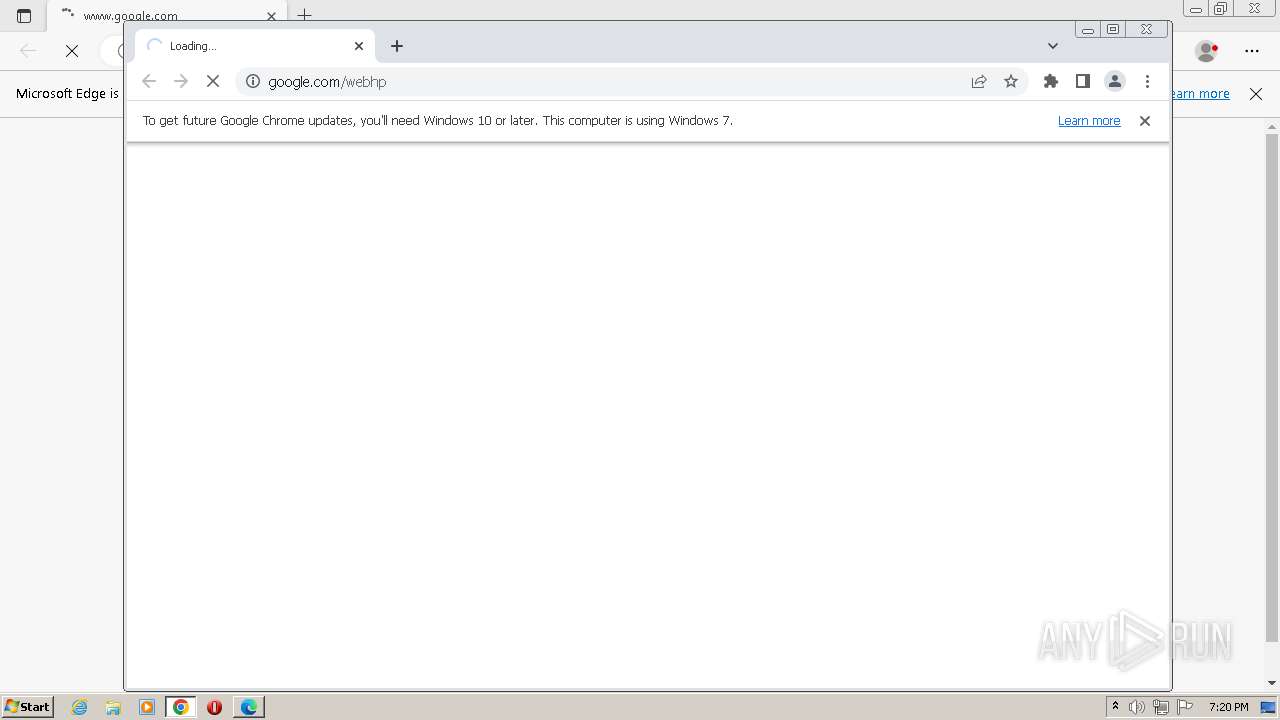Open Windows Media Player from taskbar
The width and height of the screenshot is (1280, 720).
147,707
